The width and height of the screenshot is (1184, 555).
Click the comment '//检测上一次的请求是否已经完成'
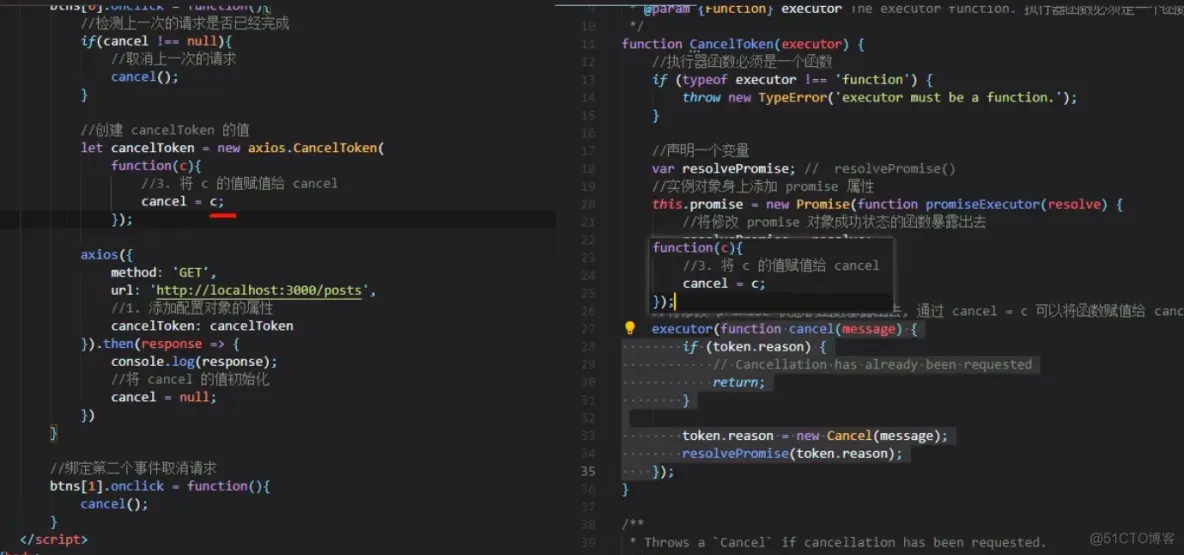185,23
